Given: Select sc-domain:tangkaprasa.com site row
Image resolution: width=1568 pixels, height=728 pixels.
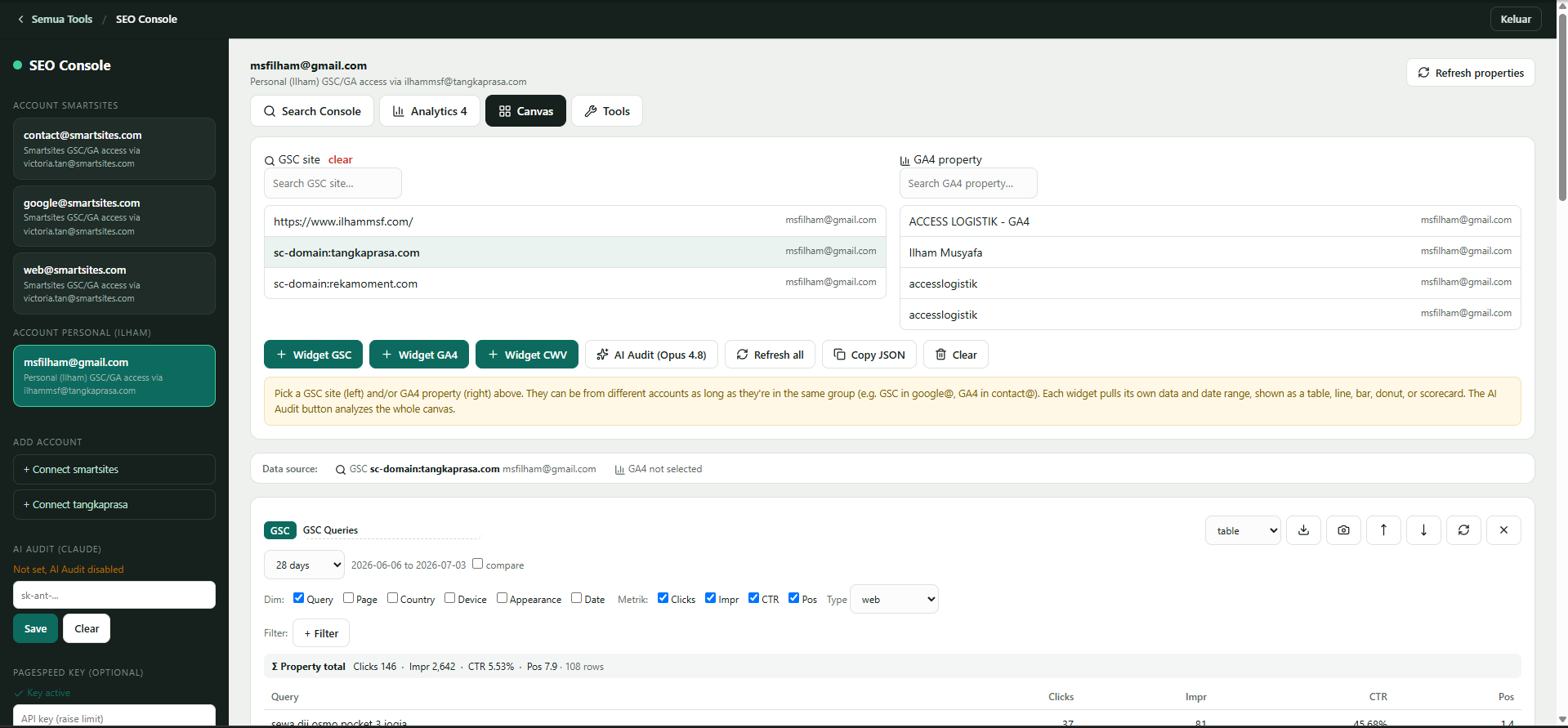Looking at the screenshot, I should (x=575, y=252).
